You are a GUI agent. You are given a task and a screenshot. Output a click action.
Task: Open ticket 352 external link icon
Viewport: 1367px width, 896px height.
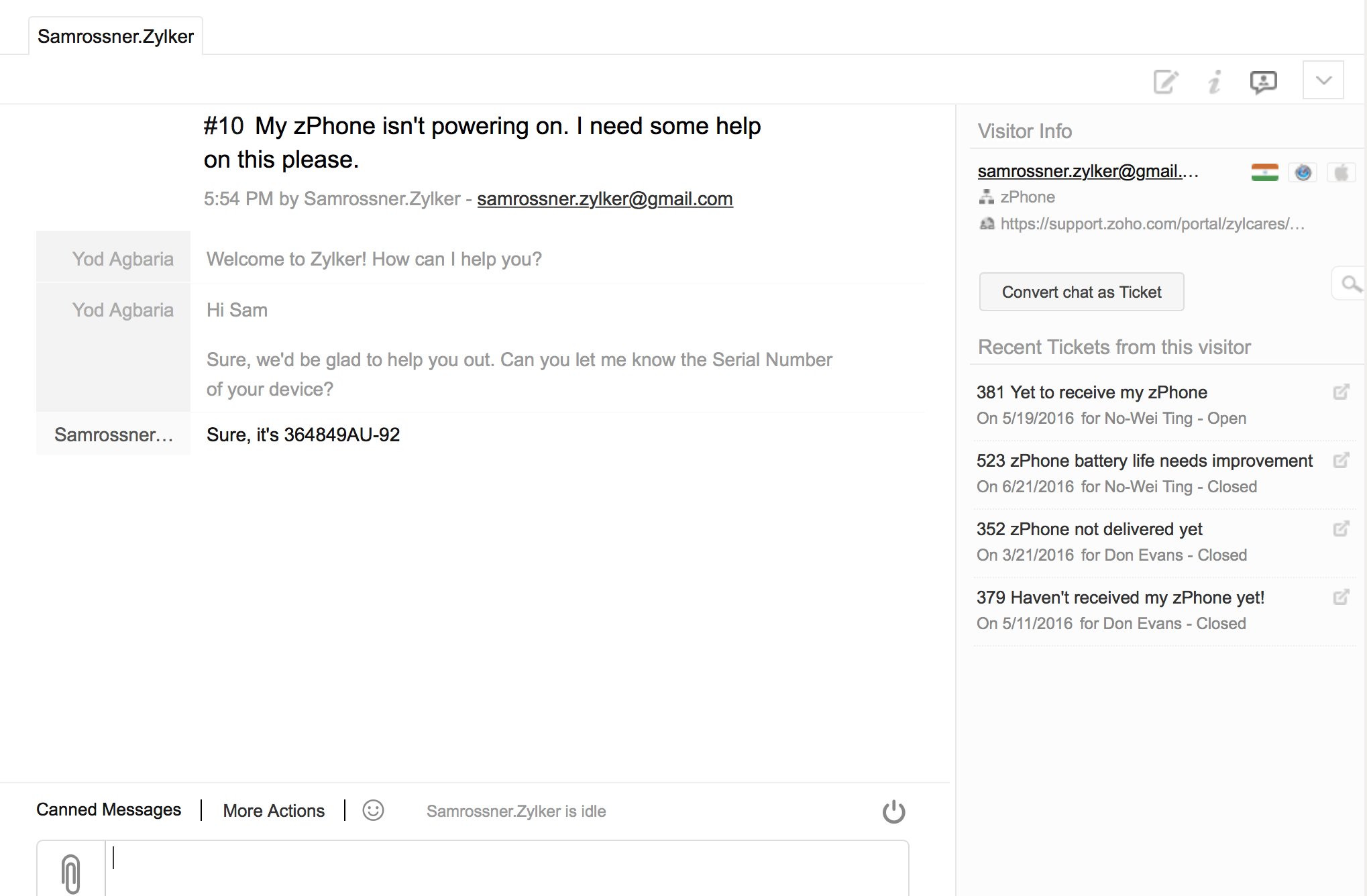1341,529
